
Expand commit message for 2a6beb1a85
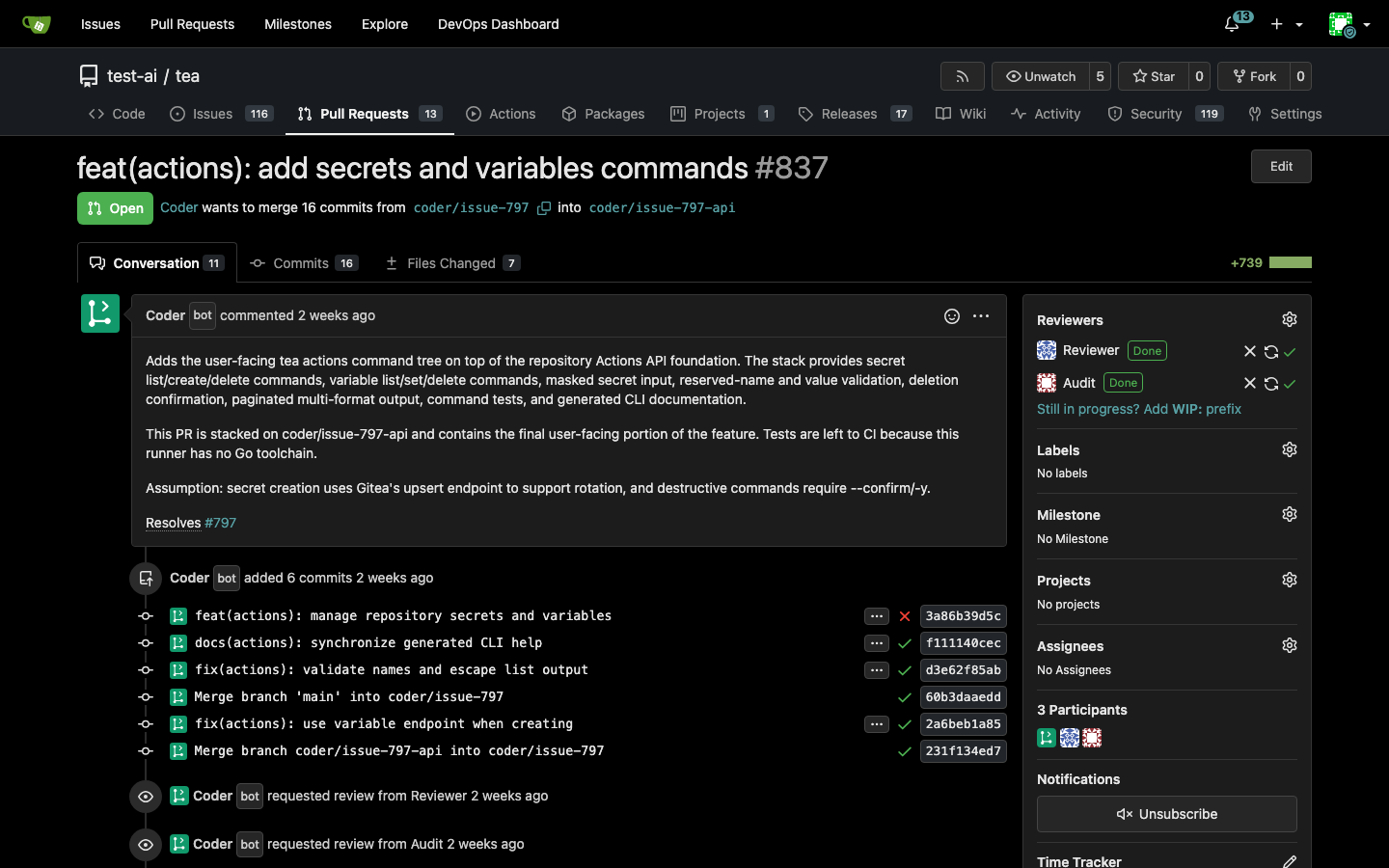(x=877, y=724)
